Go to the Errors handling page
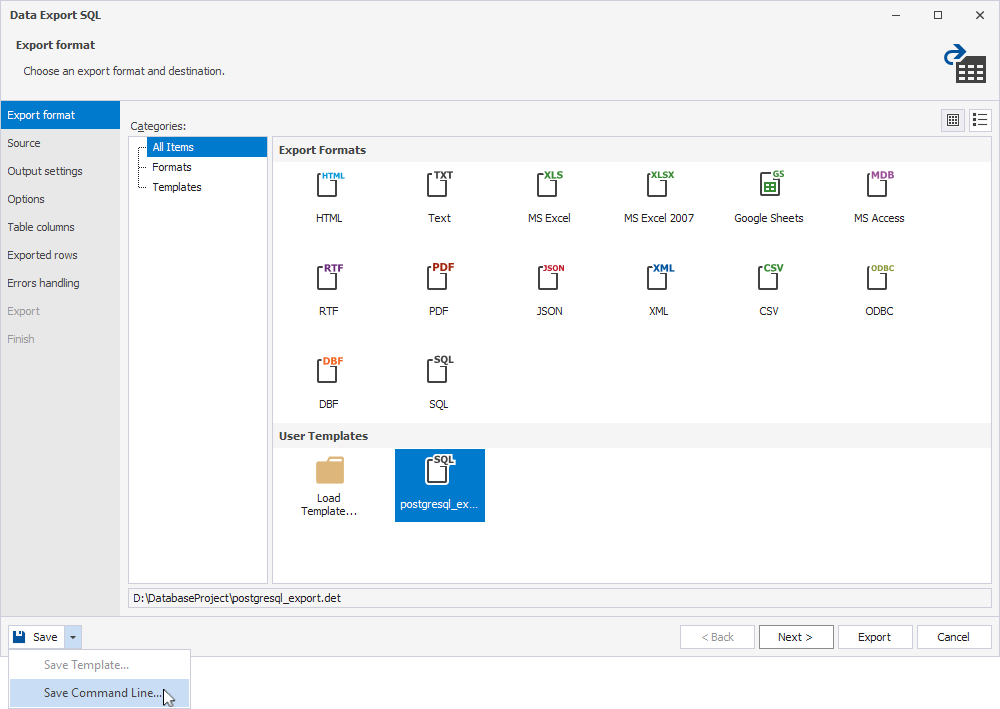 tap(43, 283)
